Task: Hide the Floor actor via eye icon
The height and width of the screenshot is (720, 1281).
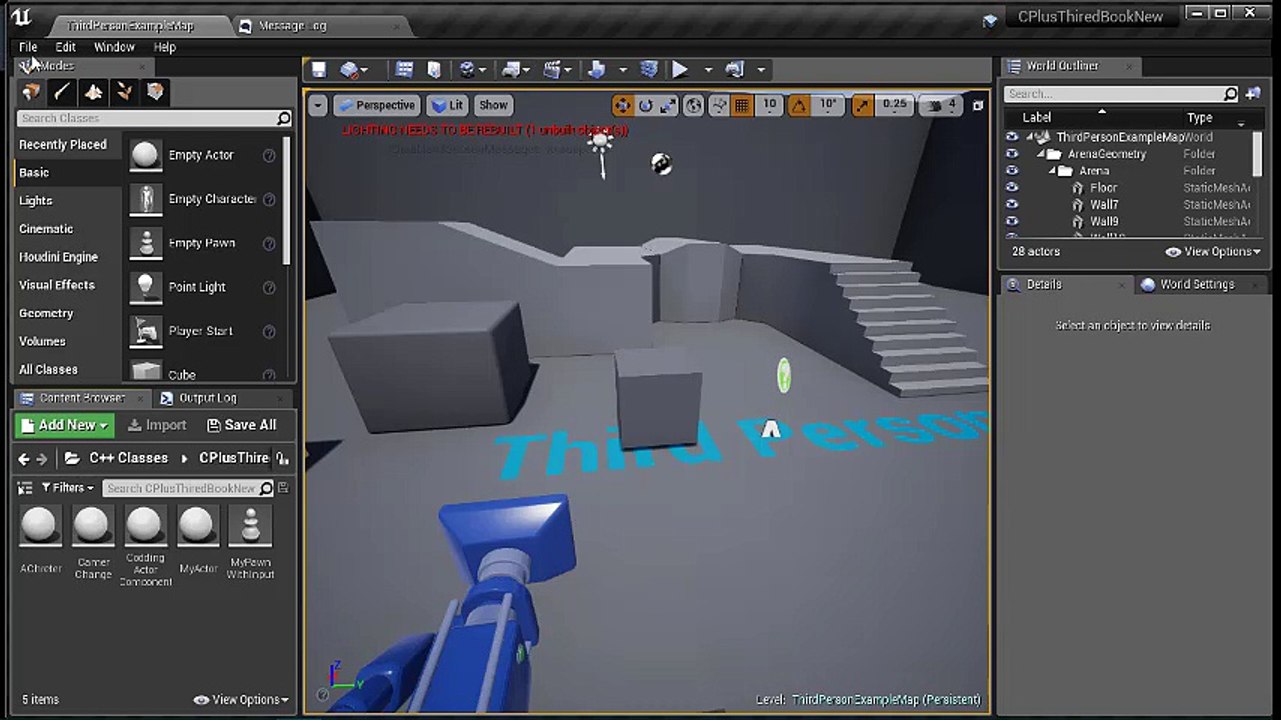Action: coord(1012,188)
